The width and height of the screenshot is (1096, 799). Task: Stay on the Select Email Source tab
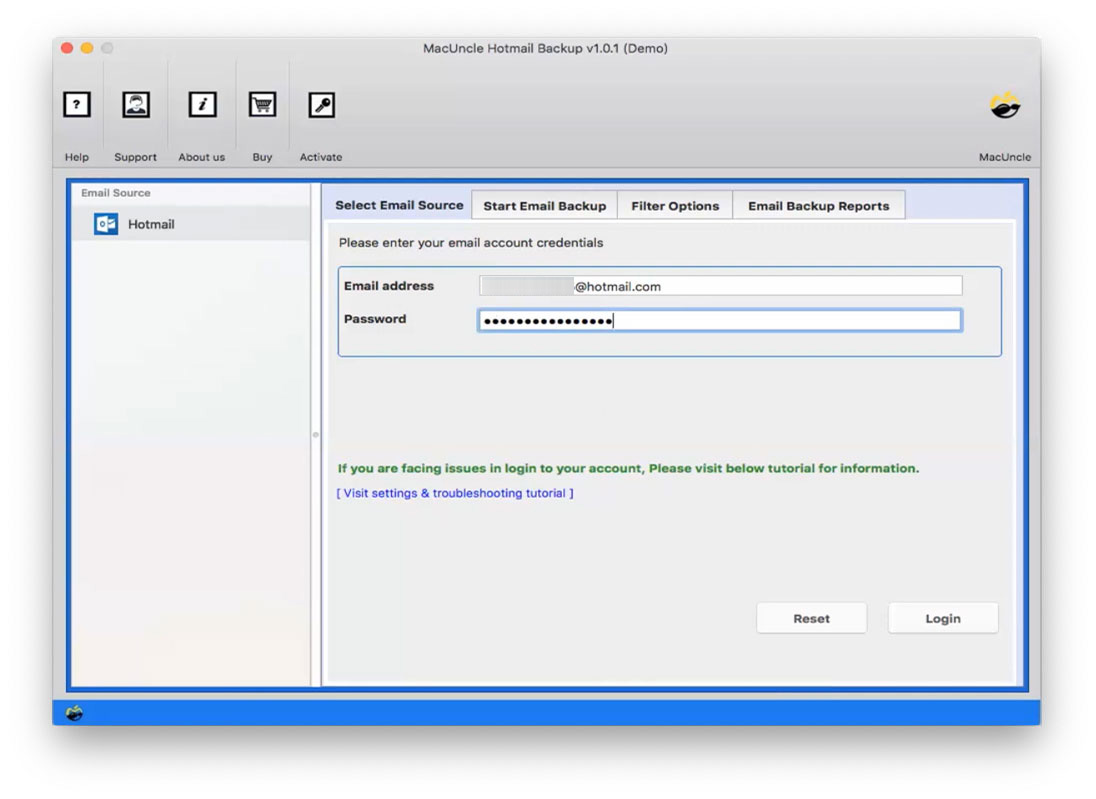pos(397,204)
